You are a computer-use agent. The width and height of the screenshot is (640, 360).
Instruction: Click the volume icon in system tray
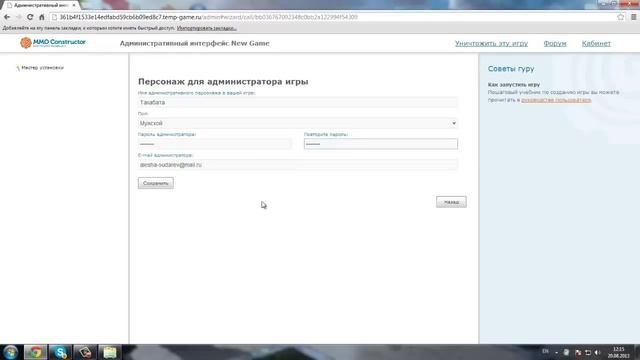coord(598,352)
